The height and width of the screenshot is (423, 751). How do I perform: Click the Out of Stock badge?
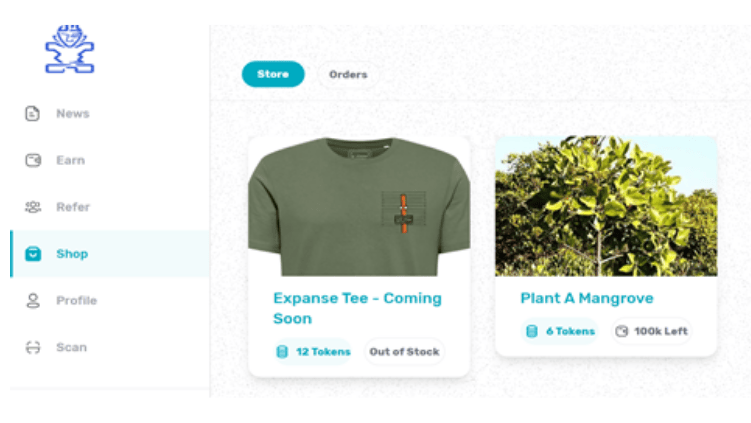pos(404,352)
